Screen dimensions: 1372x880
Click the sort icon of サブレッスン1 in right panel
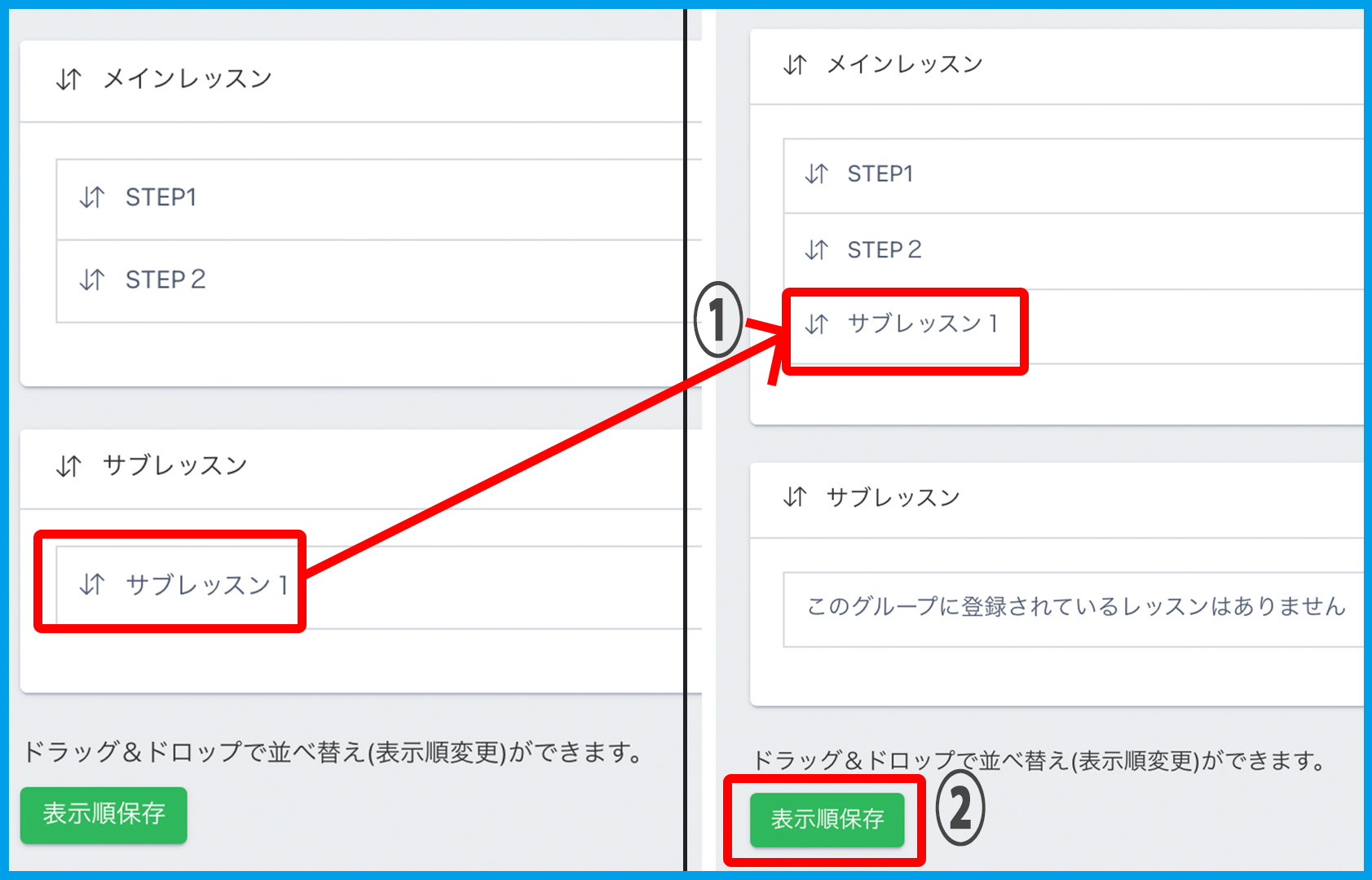(x=816, y=324)
